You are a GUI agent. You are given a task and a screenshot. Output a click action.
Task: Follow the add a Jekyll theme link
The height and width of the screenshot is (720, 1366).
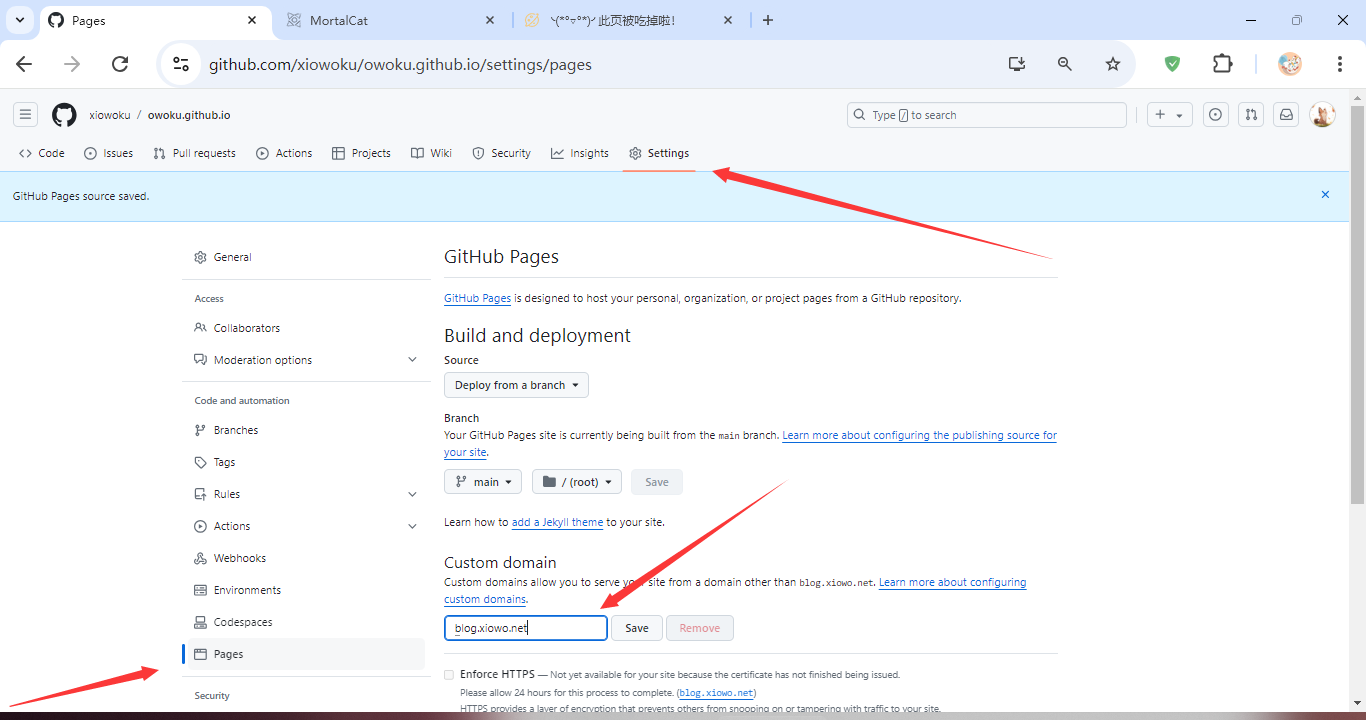(x=557, y=522)
